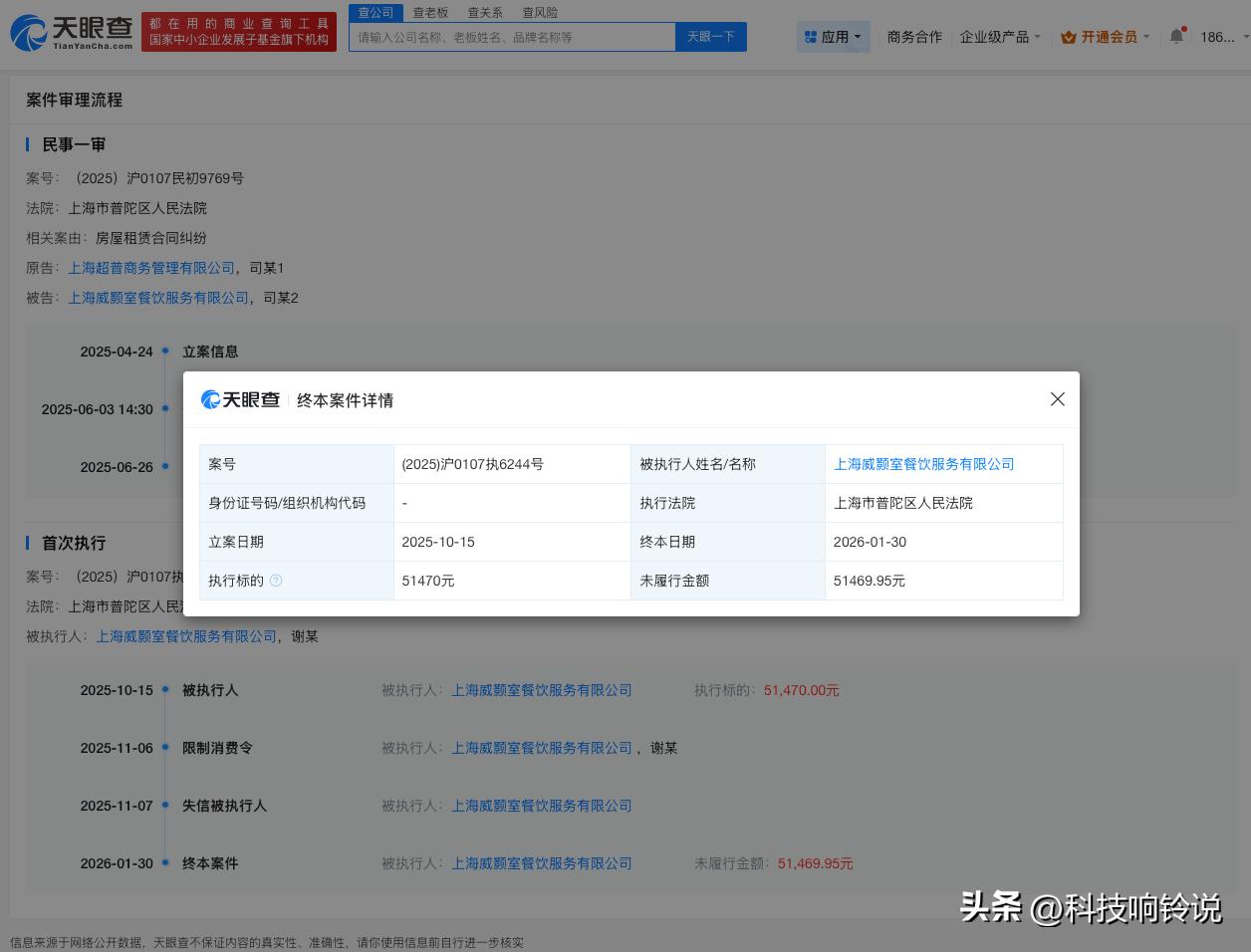Expand the 企业级产品 dropdown
The width and height of the screenshot is (1251, 952).
[996, 36]
